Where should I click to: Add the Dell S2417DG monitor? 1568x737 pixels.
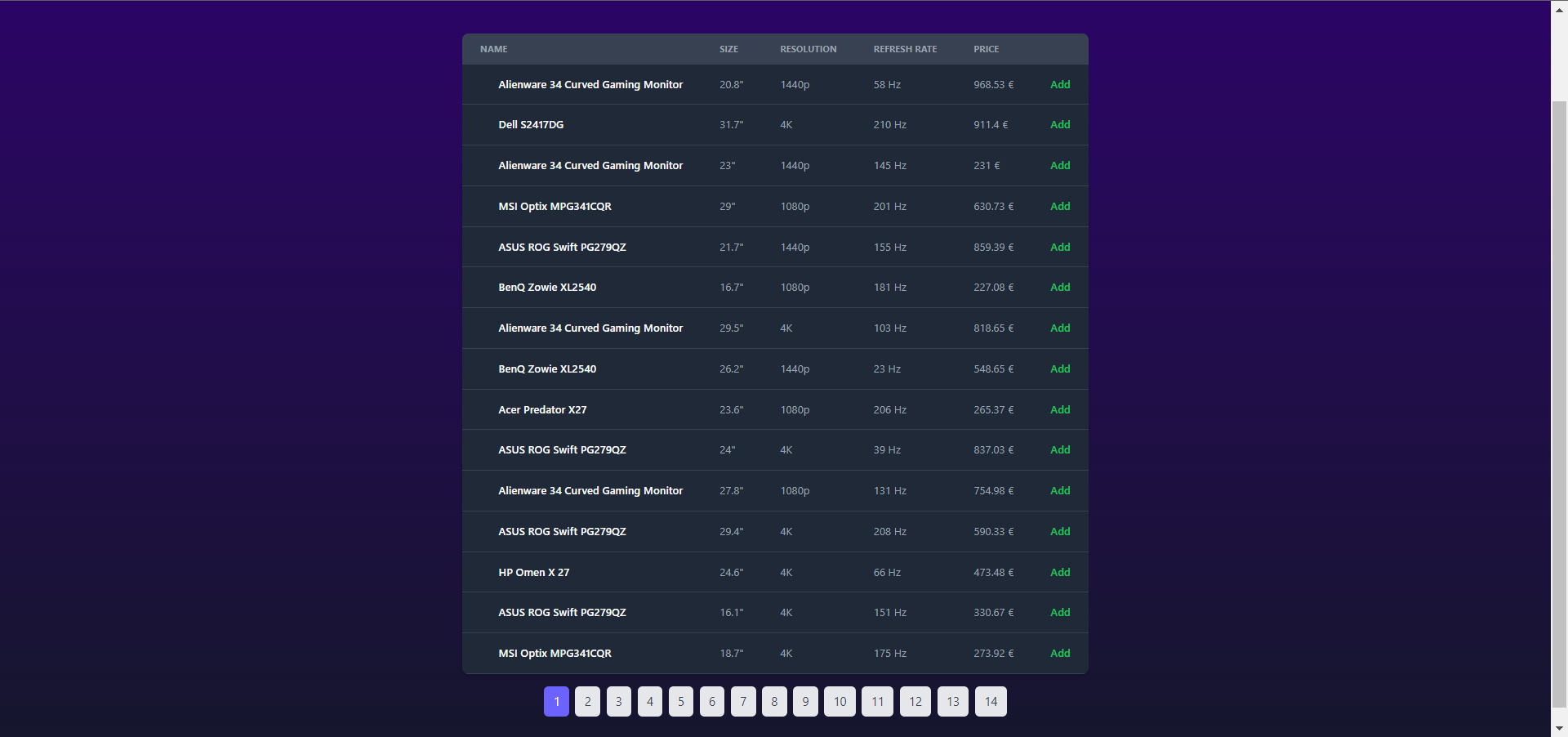[x=1059, y=125]
